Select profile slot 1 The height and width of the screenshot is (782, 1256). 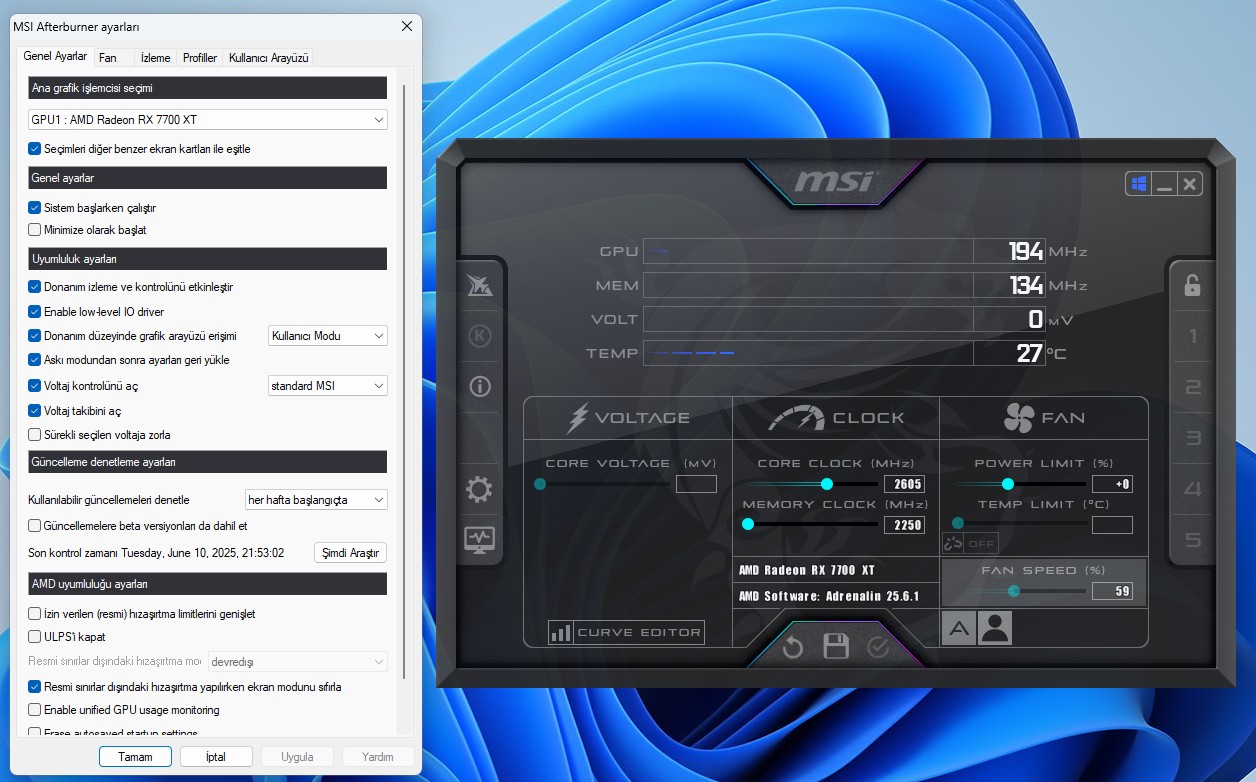1192,336
